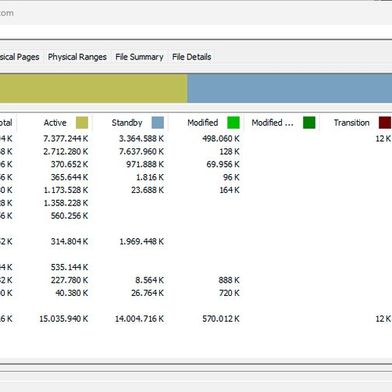Screen dimensions: 392x392
Task: Select the File Details tab
Action: (192, 57)
